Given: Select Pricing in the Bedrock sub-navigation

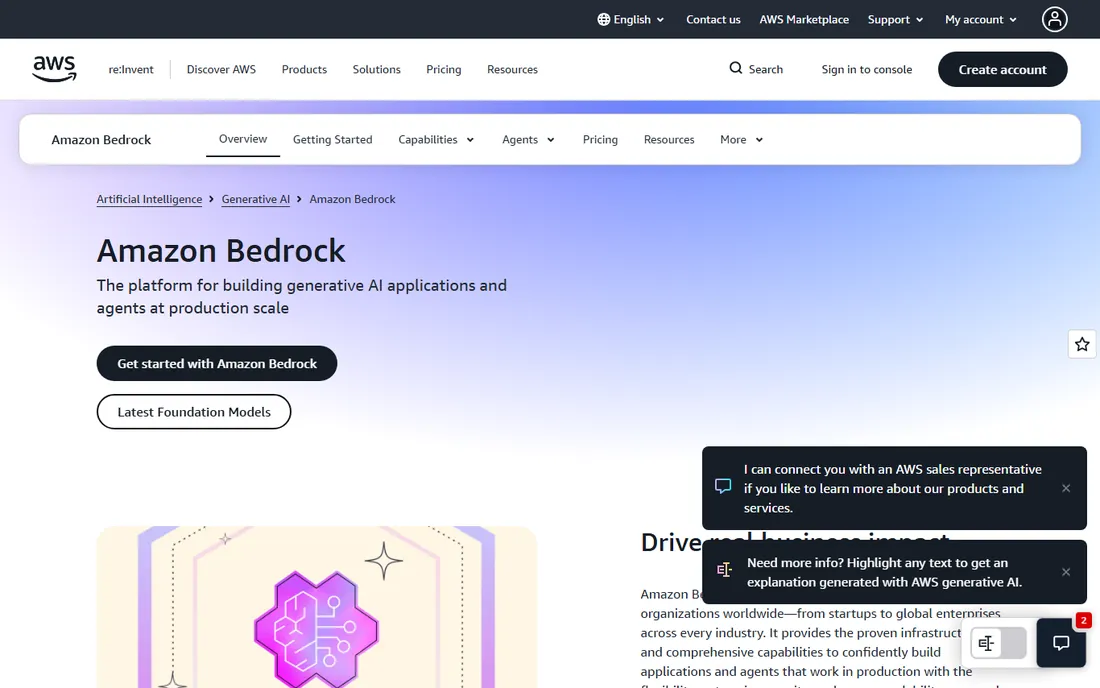Looking at the screenshot, I should (600, 140).
